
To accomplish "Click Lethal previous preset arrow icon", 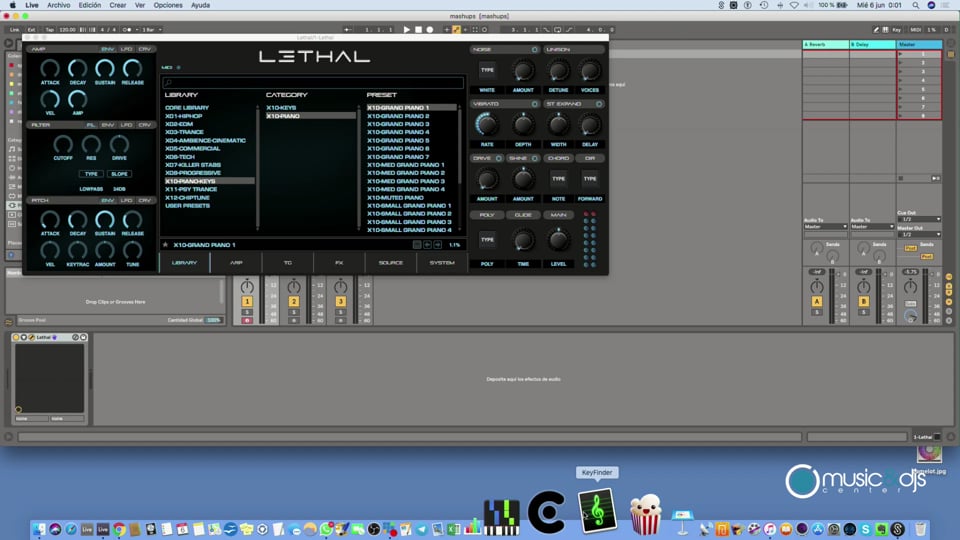I will coord(427,245).
